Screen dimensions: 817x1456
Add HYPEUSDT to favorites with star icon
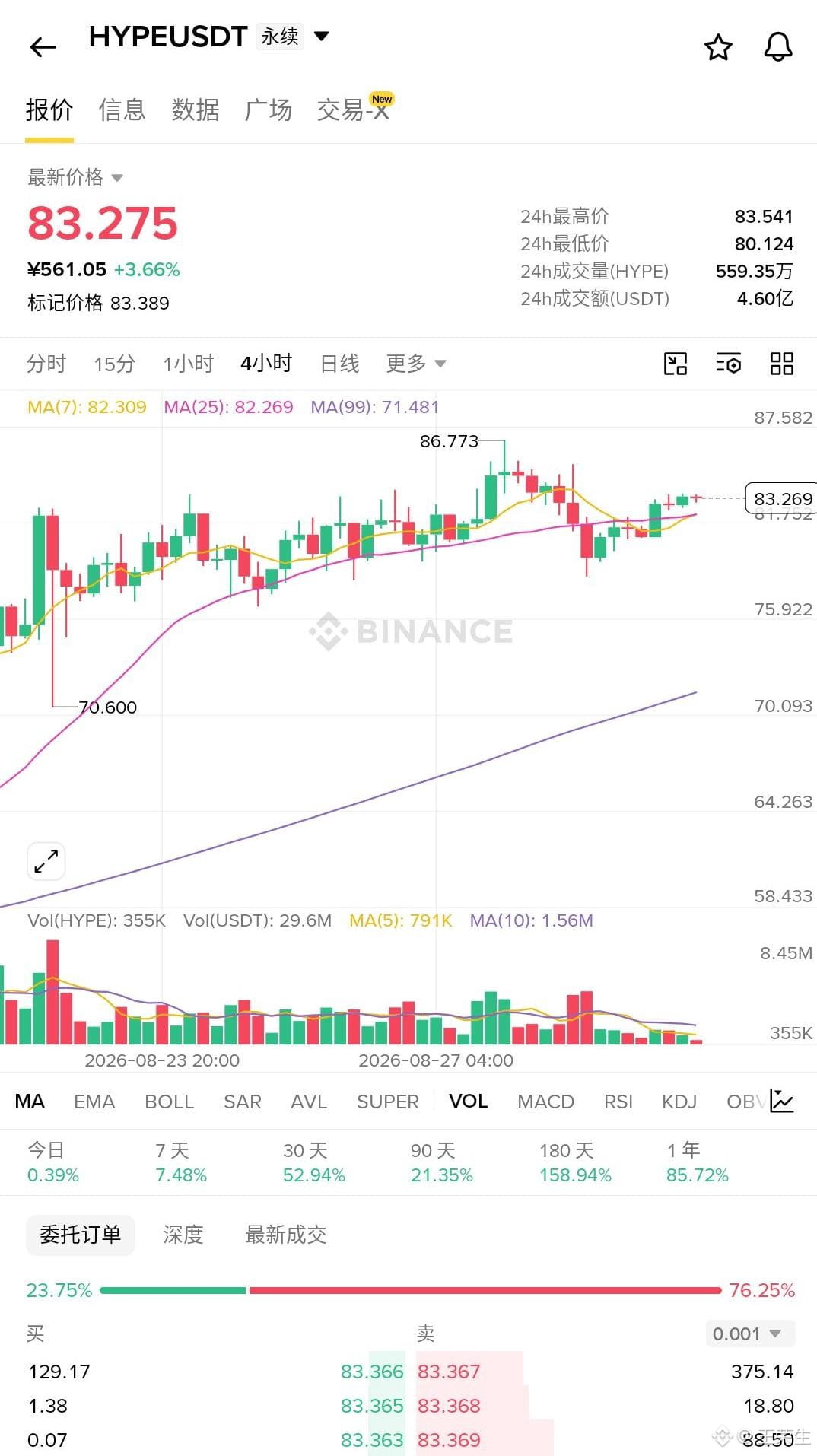718,47
